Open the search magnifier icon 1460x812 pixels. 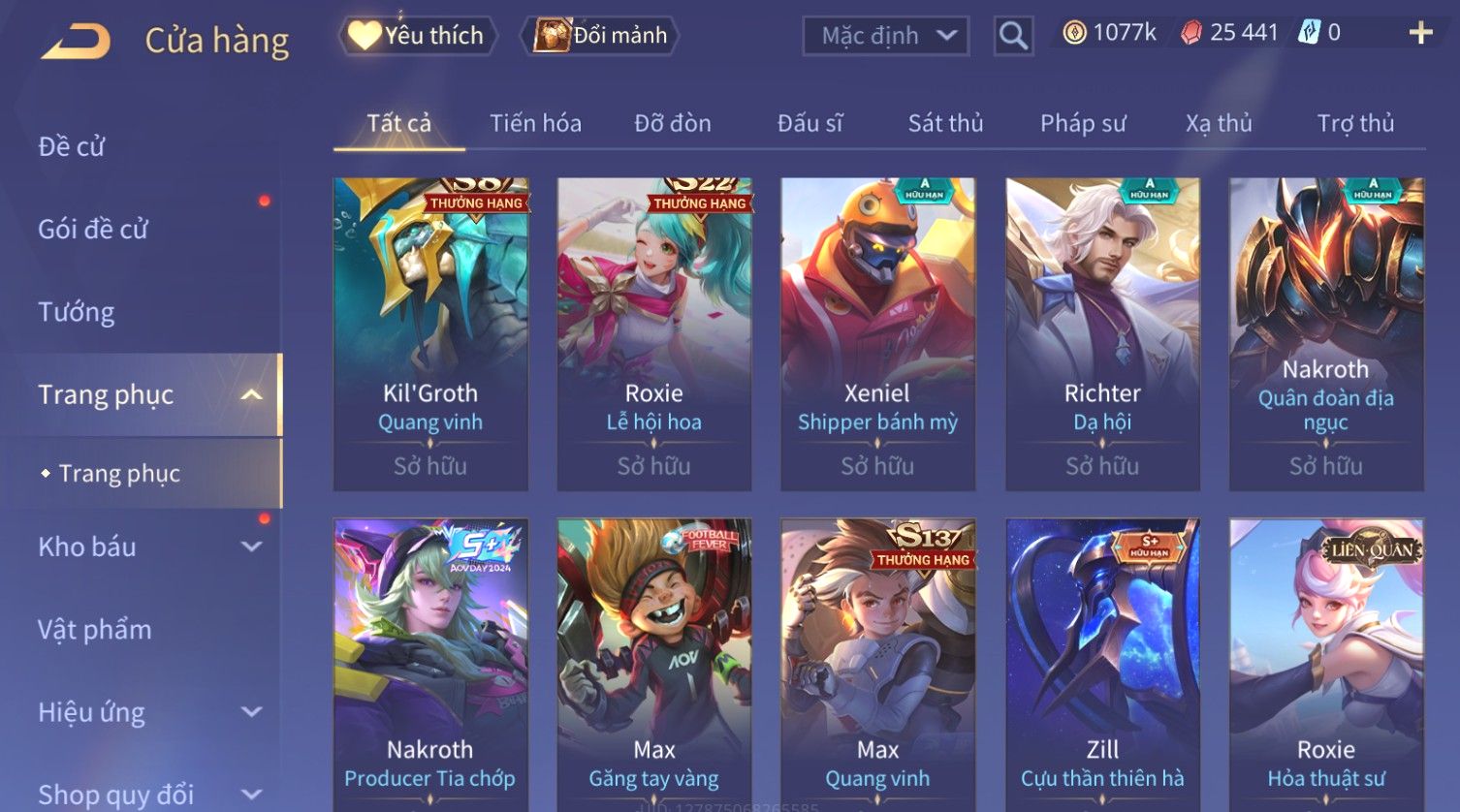coord(1013,36)
